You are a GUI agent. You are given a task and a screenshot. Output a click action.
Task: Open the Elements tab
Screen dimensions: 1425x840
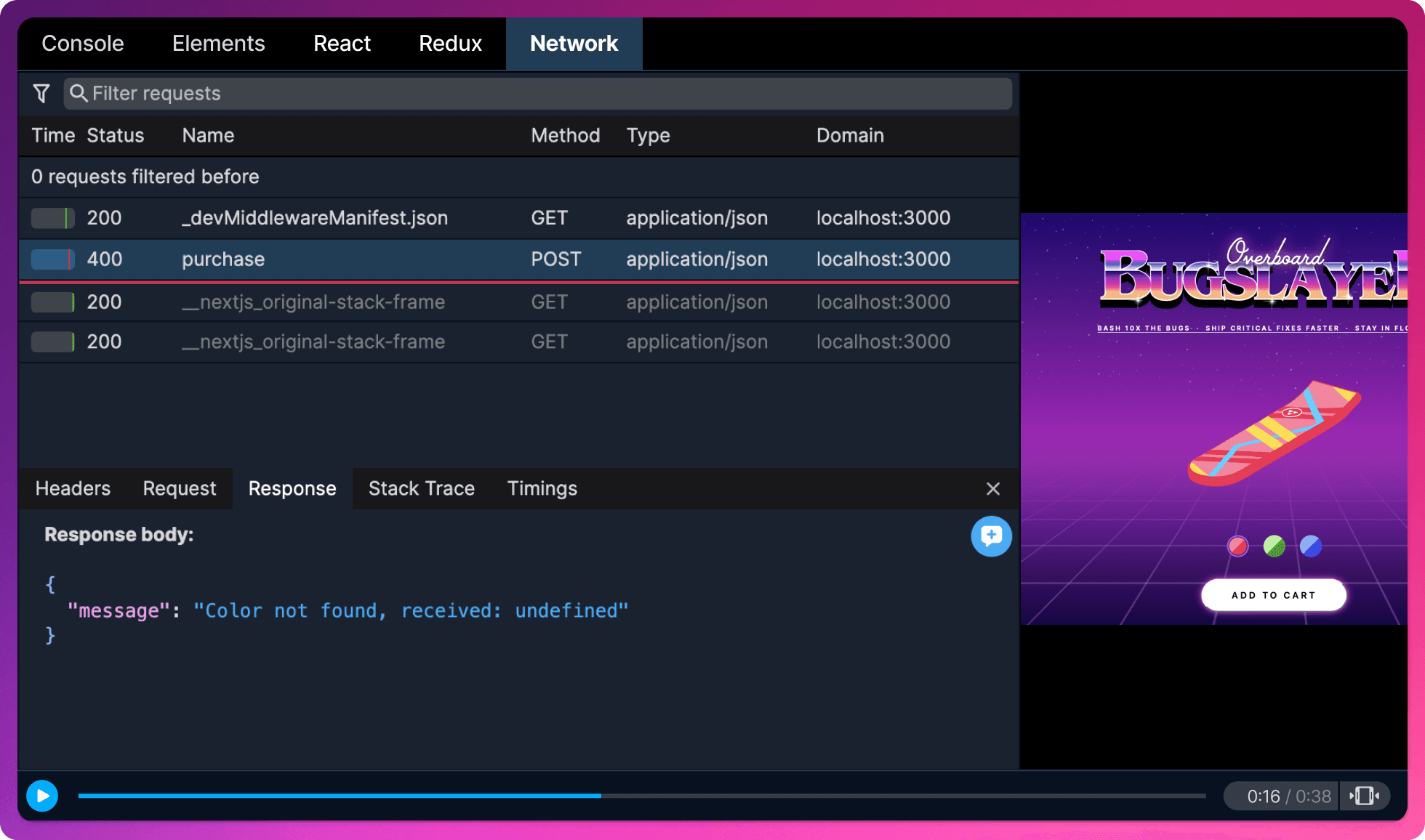tap(218, 43)
